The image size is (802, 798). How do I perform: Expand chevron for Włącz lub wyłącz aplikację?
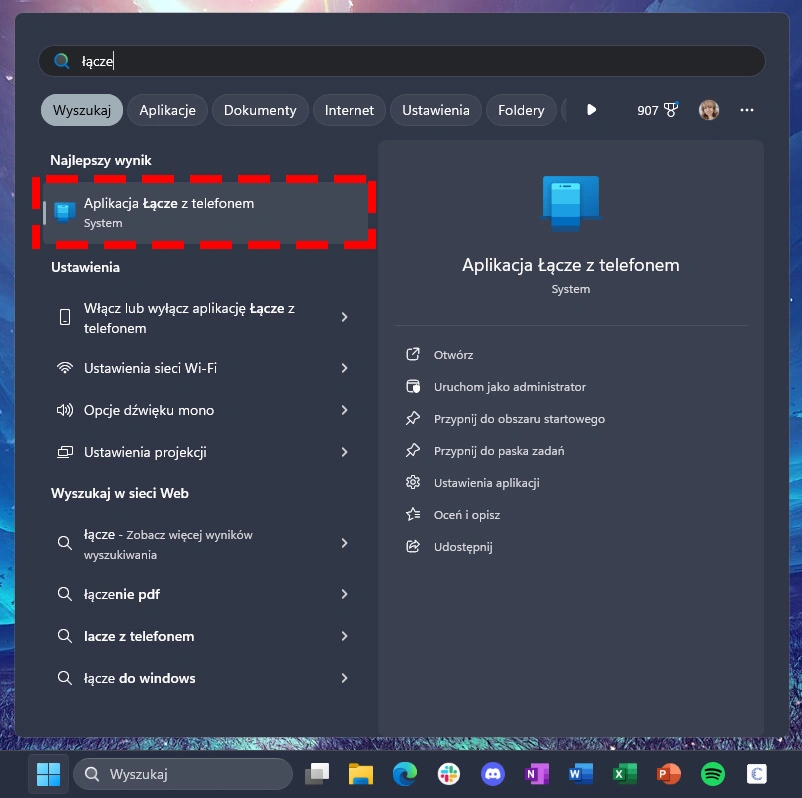[x=344, y=317]
